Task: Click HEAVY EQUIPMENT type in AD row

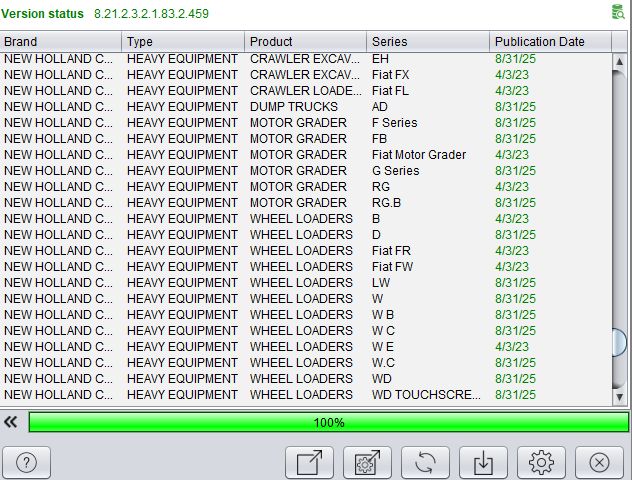Action: coord(182,107)
